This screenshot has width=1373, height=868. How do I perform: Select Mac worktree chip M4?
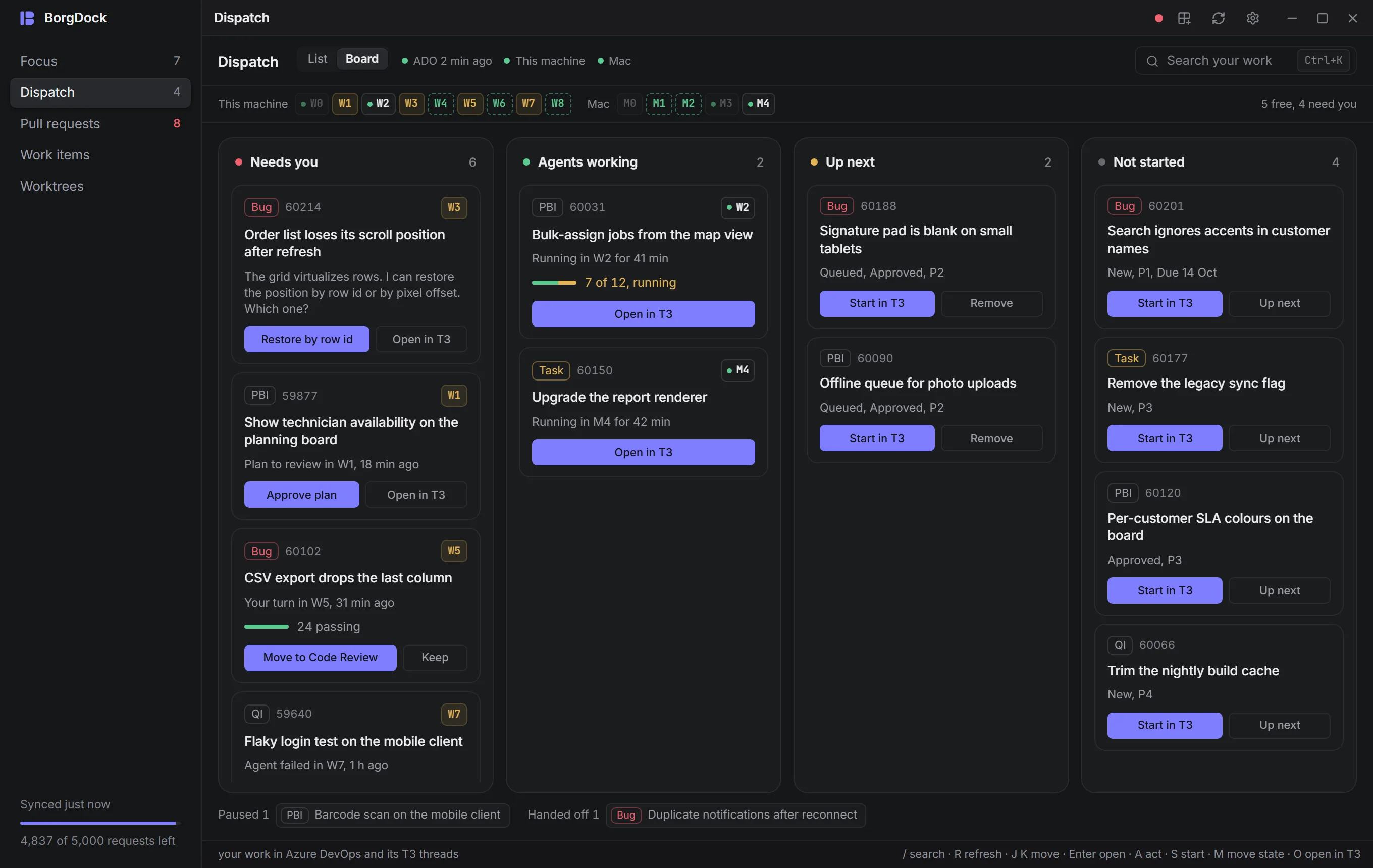(758, 104)
